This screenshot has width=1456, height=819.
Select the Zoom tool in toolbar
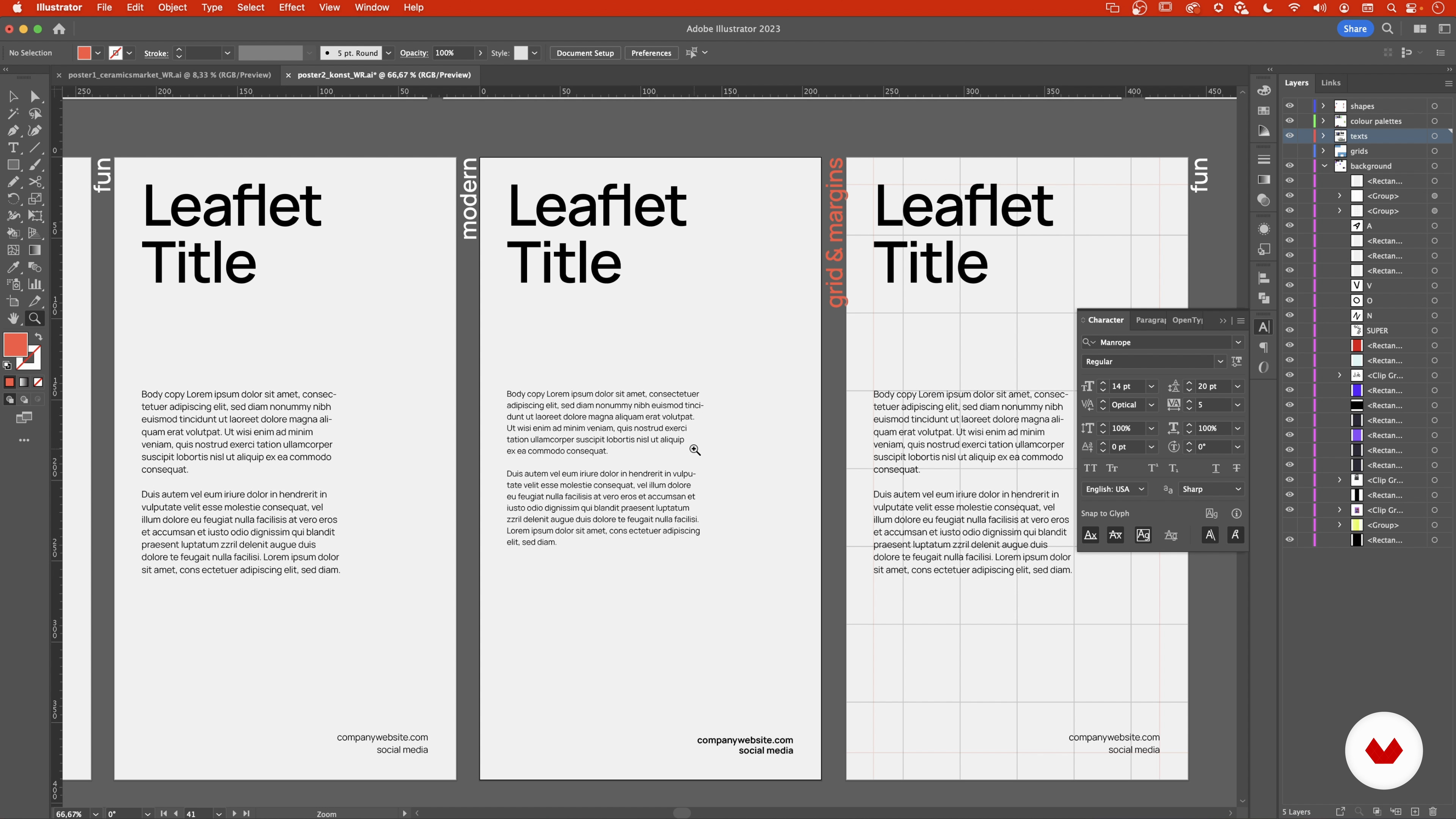35,319
